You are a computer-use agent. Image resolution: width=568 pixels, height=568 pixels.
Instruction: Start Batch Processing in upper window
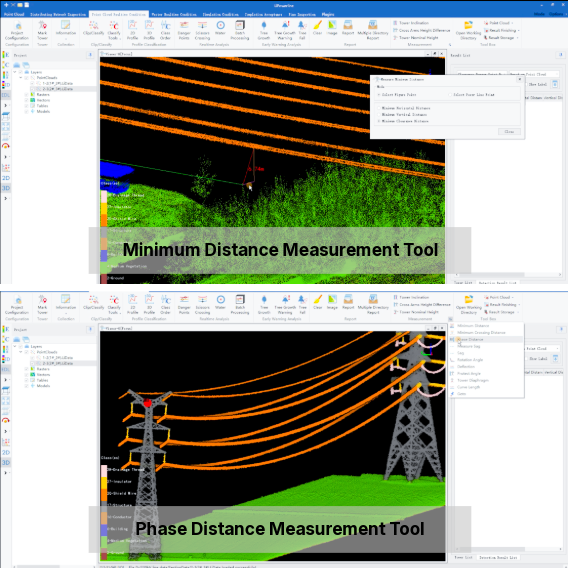point(240,30)
